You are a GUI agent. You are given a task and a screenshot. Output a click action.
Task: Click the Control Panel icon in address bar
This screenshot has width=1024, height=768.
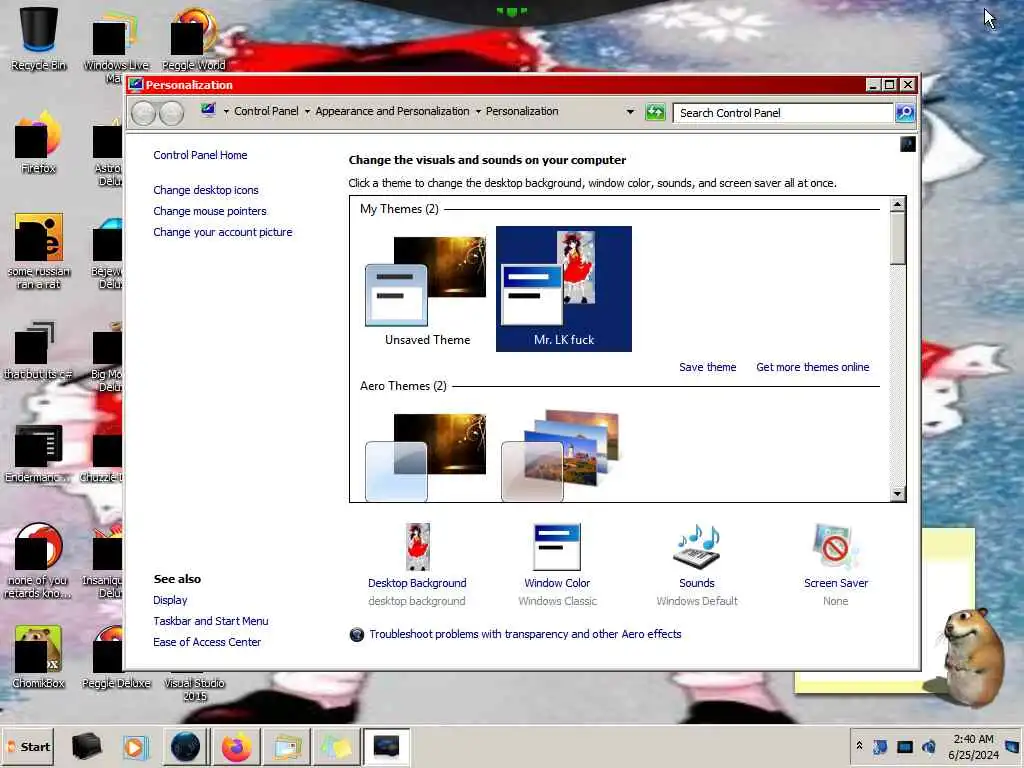click(208, 110)
